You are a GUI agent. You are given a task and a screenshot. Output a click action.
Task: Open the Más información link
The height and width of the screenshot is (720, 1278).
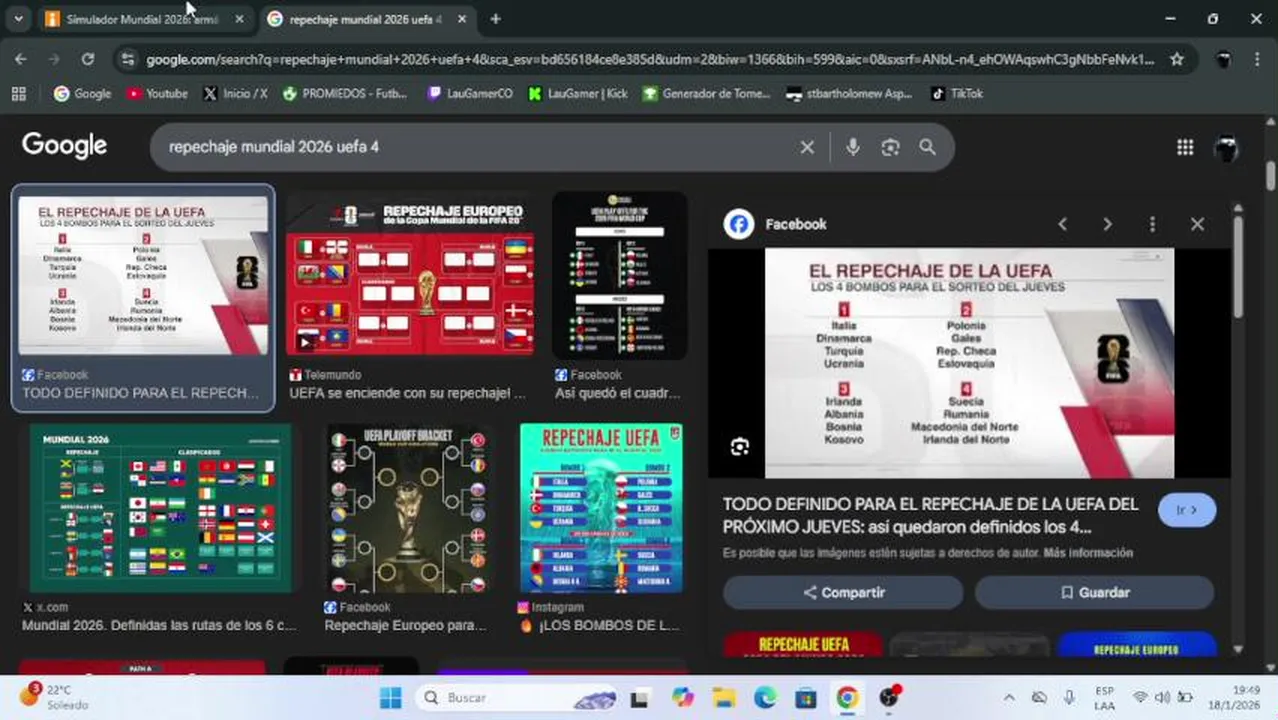tap(1087, 553)
